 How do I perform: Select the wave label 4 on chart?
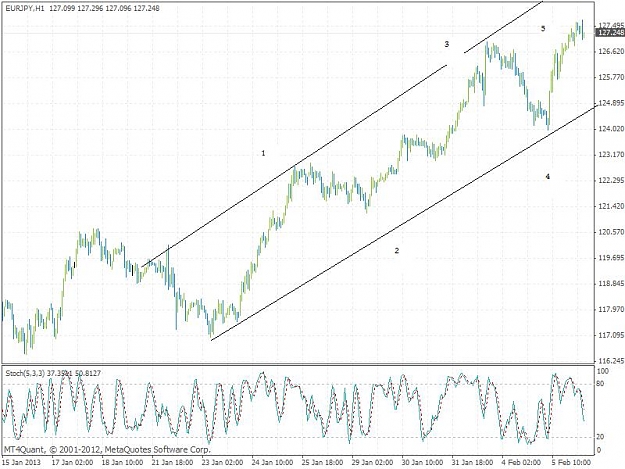coord(548,177)
